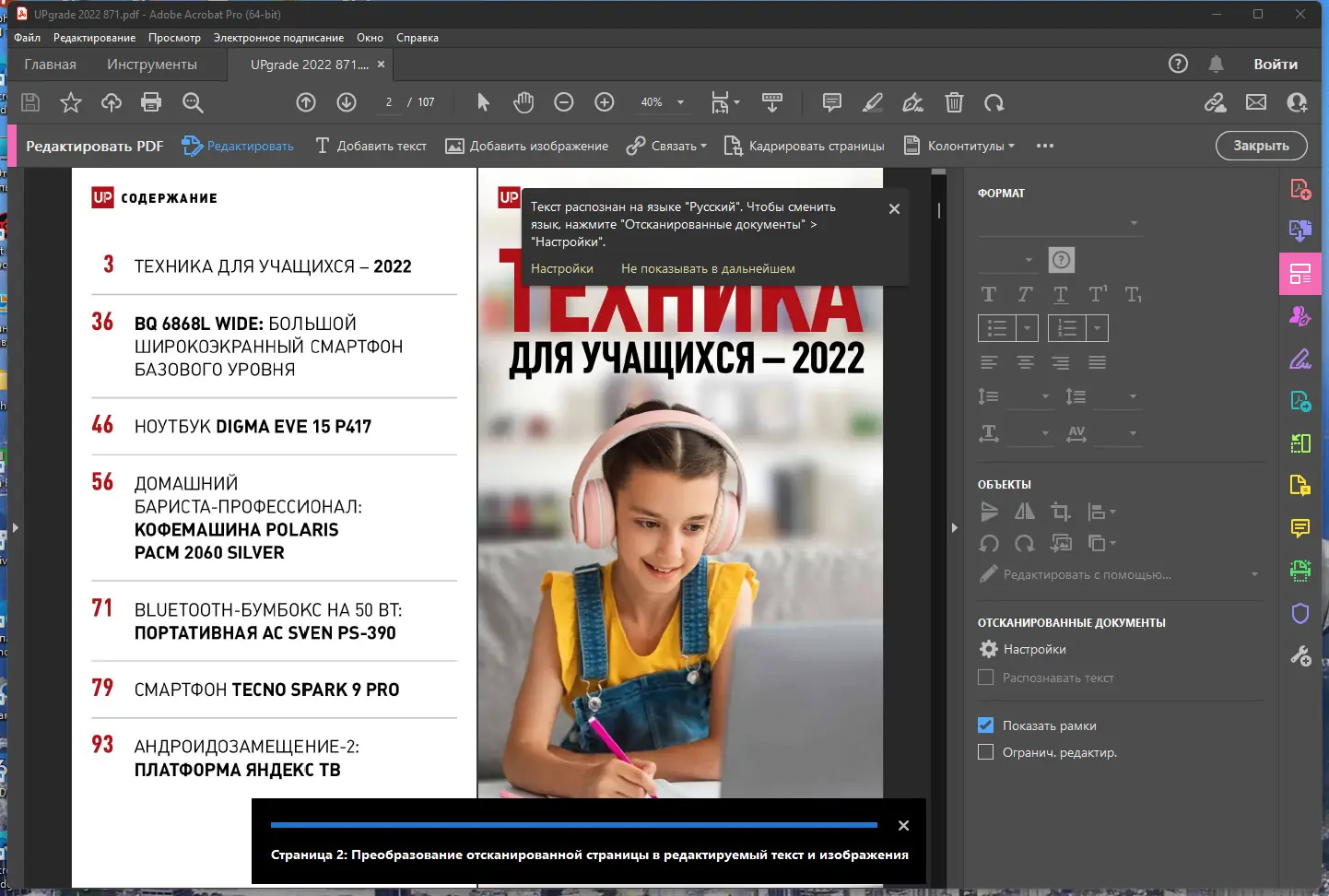Go to previous page arrow
The width and height of the screenshot is (1329, 896).
pos(306,102)
